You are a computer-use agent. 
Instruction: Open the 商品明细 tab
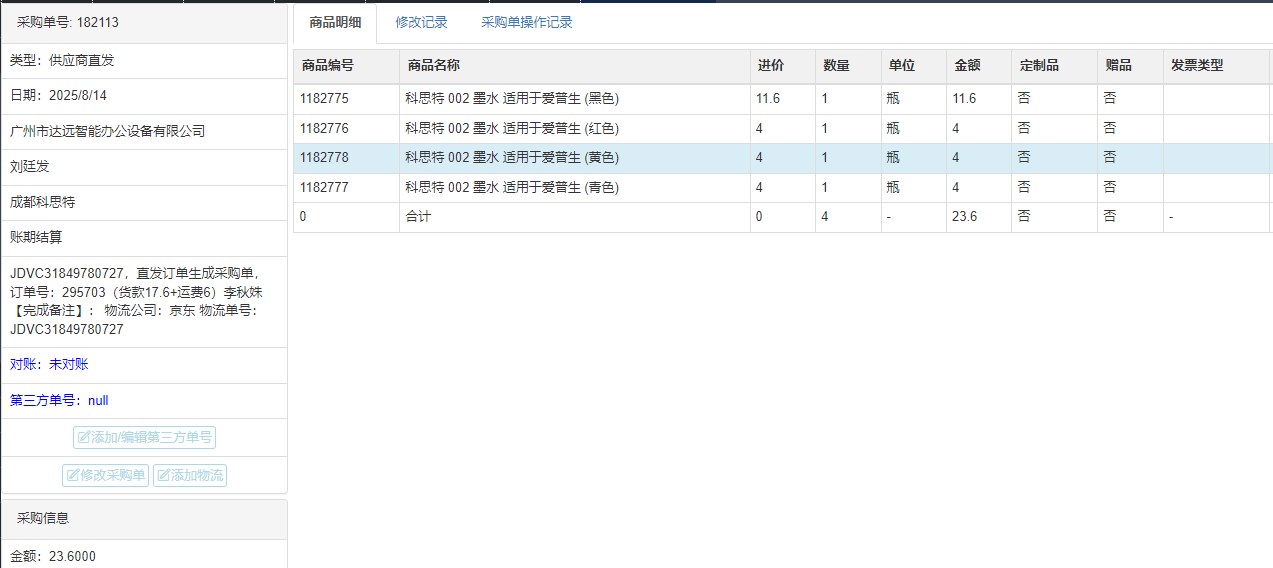click(335, 23)
